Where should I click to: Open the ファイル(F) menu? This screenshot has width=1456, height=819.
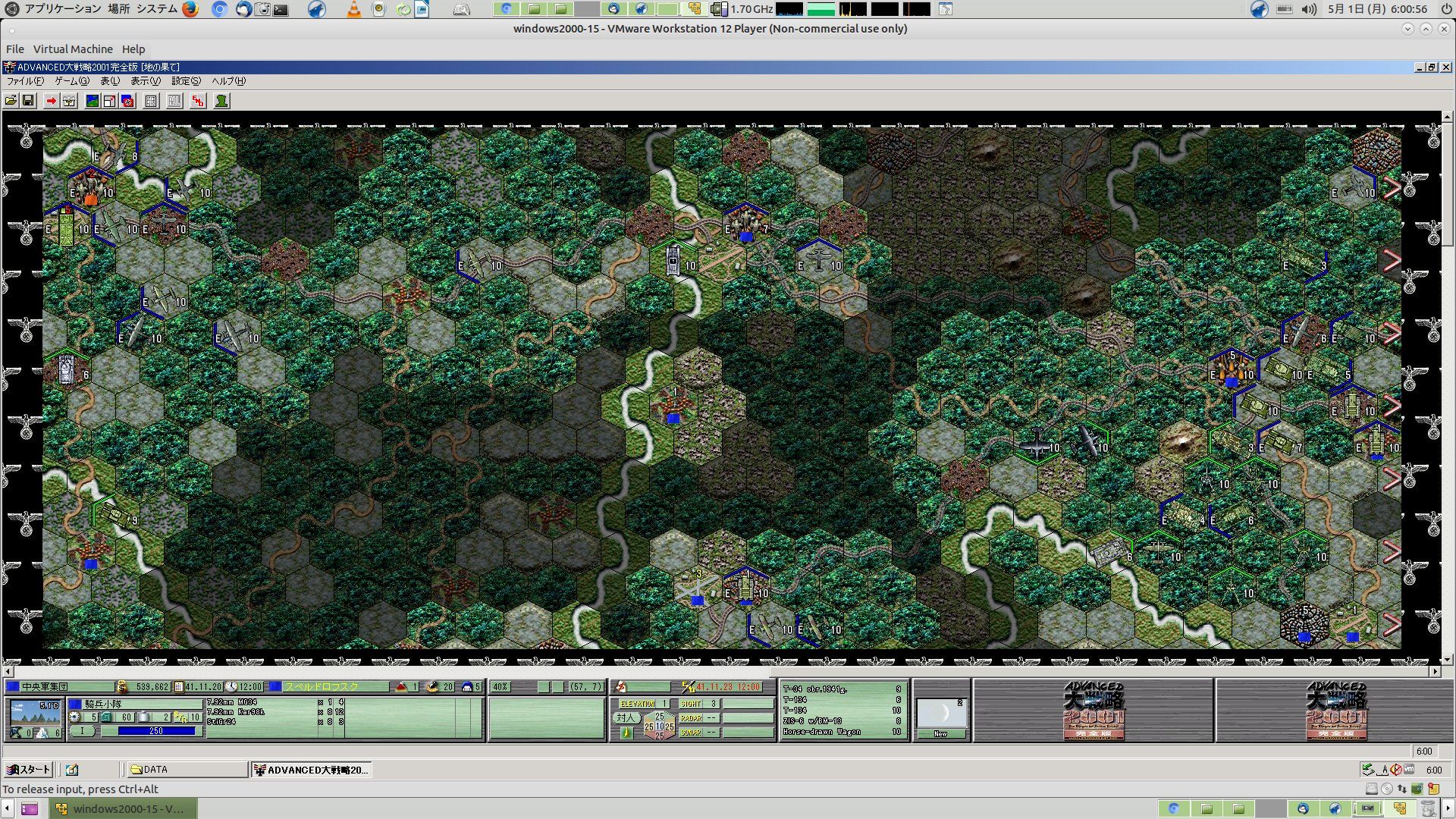pos(25,81)
